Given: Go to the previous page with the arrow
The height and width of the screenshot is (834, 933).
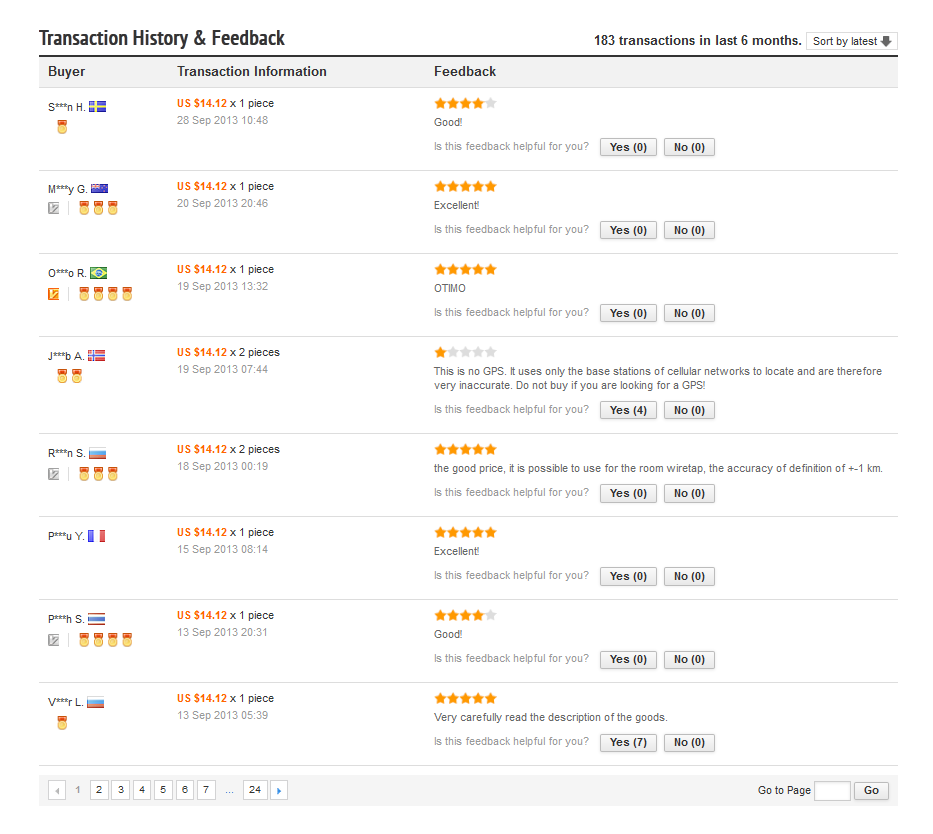Looking at the screenshot, I should point(57,791).
